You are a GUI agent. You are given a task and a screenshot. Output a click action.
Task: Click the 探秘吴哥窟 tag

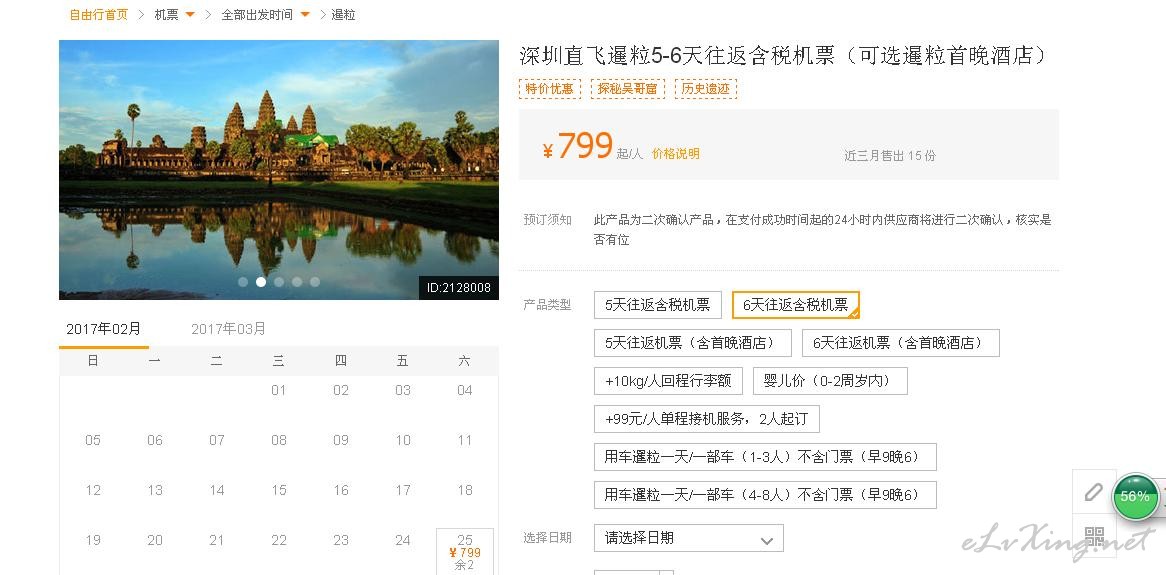pos(628,89)
